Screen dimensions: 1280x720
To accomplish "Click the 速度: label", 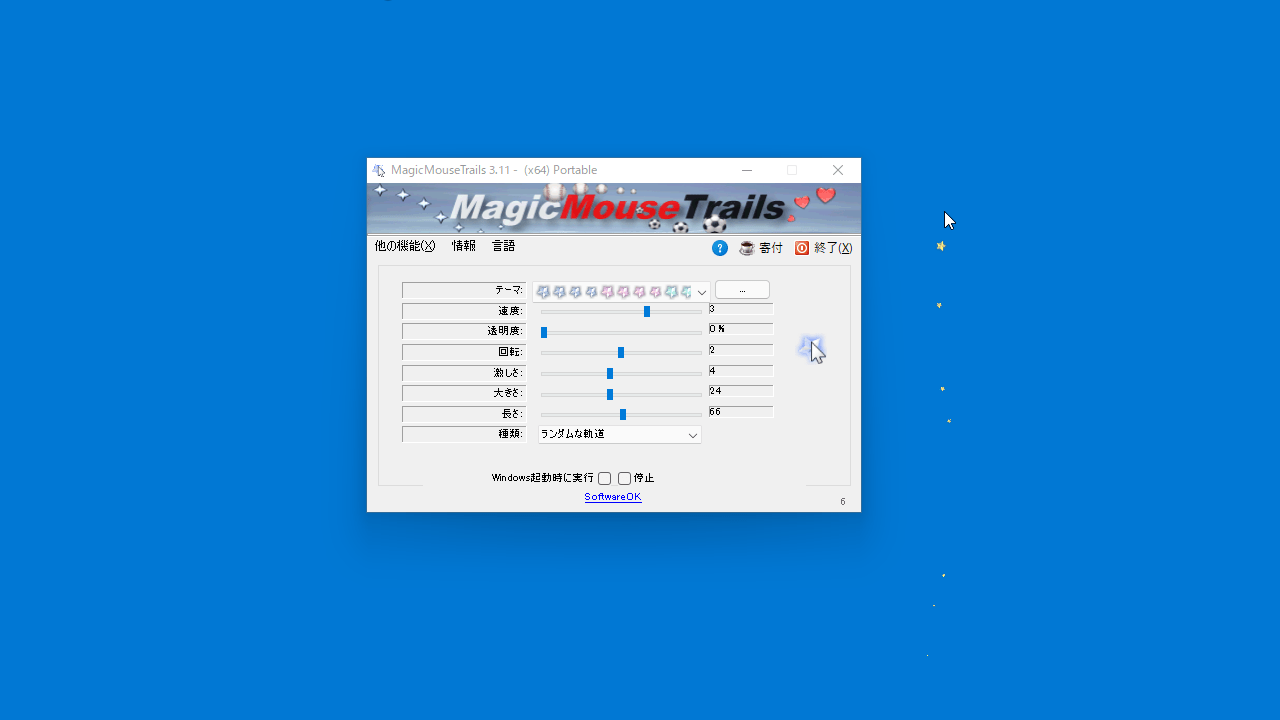I will point(464,311).
